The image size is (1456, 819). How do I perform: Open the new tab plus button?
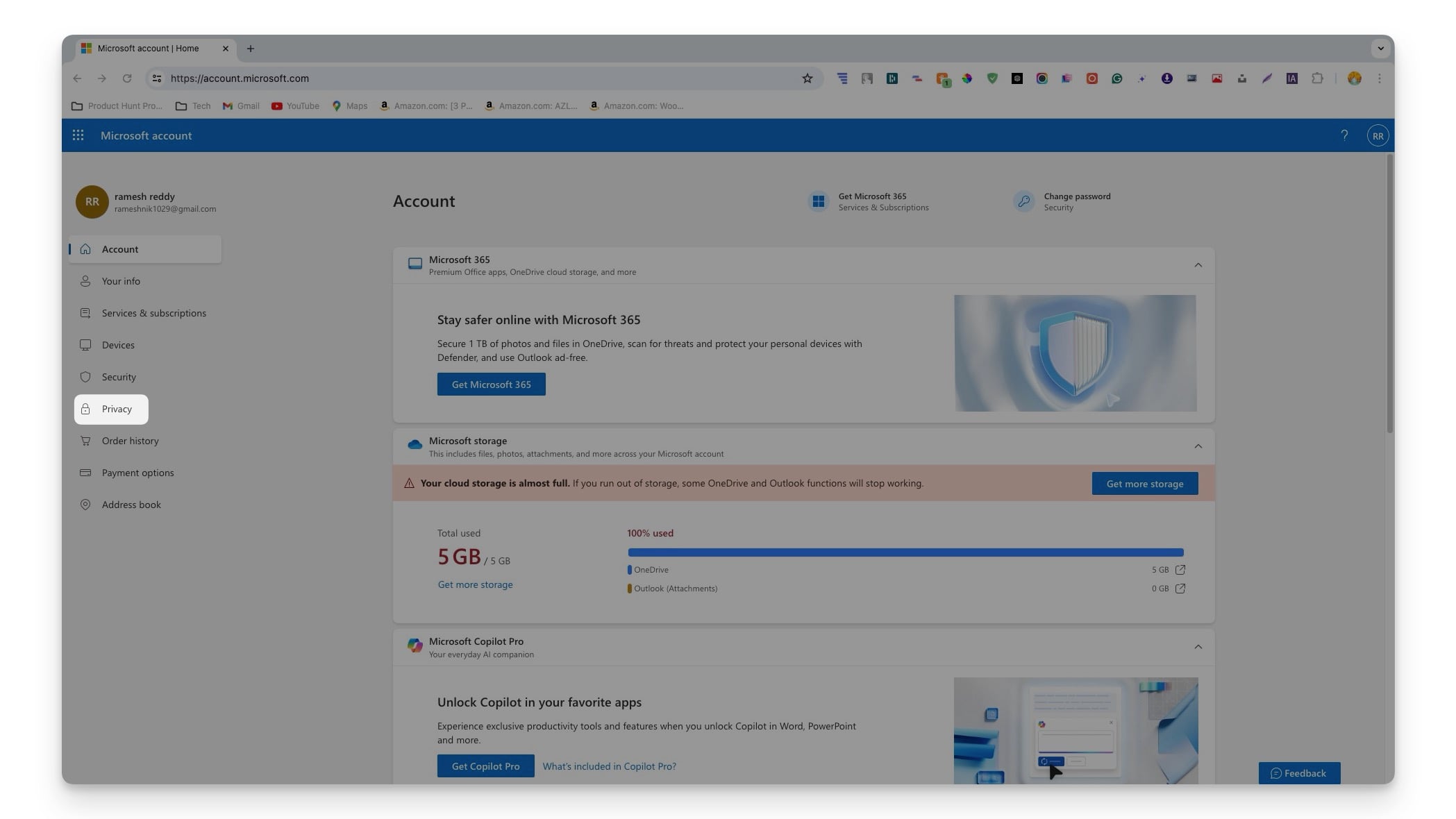[251, 49]
